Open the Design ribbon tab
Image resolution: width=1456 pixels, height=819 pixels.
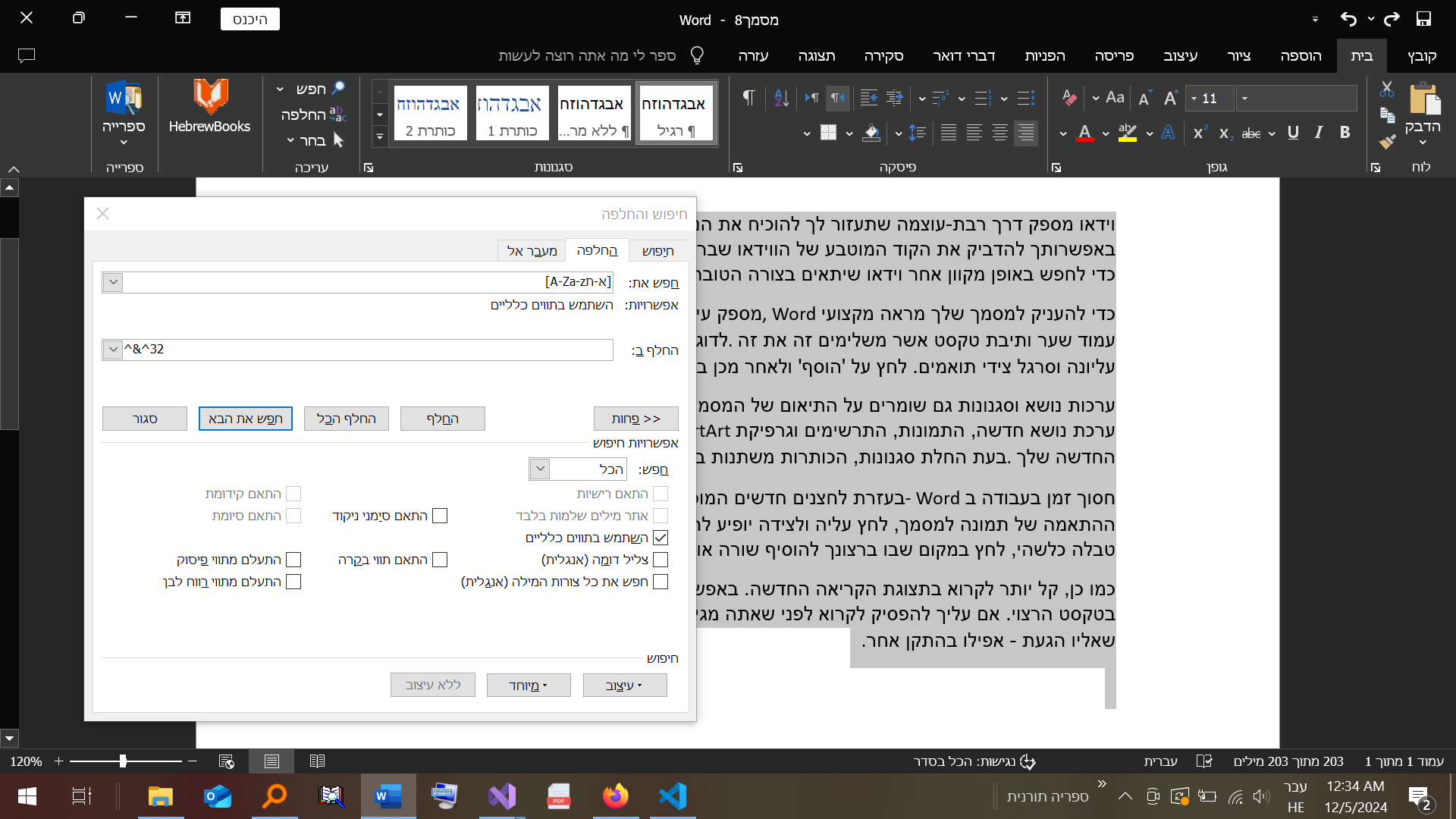(1180, 55)
